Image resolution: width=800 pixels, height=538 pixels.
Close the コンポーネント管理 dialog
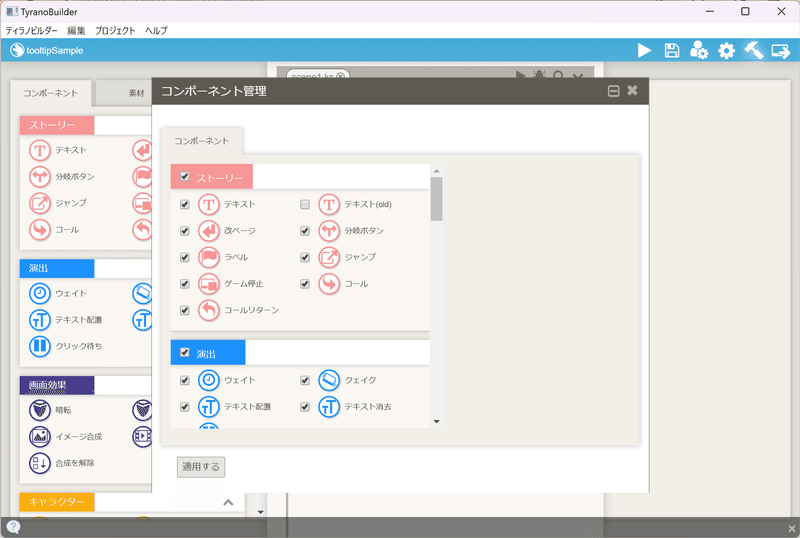(x=632, y=90)
